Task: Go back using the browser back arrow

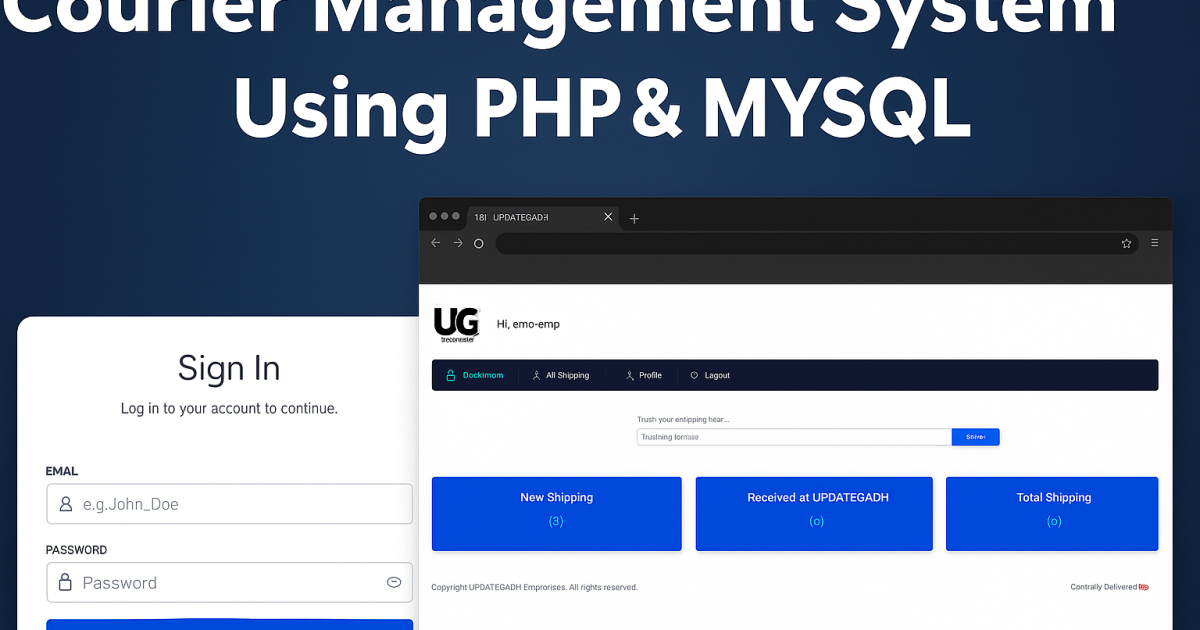Action: click(x=435, y=242)
